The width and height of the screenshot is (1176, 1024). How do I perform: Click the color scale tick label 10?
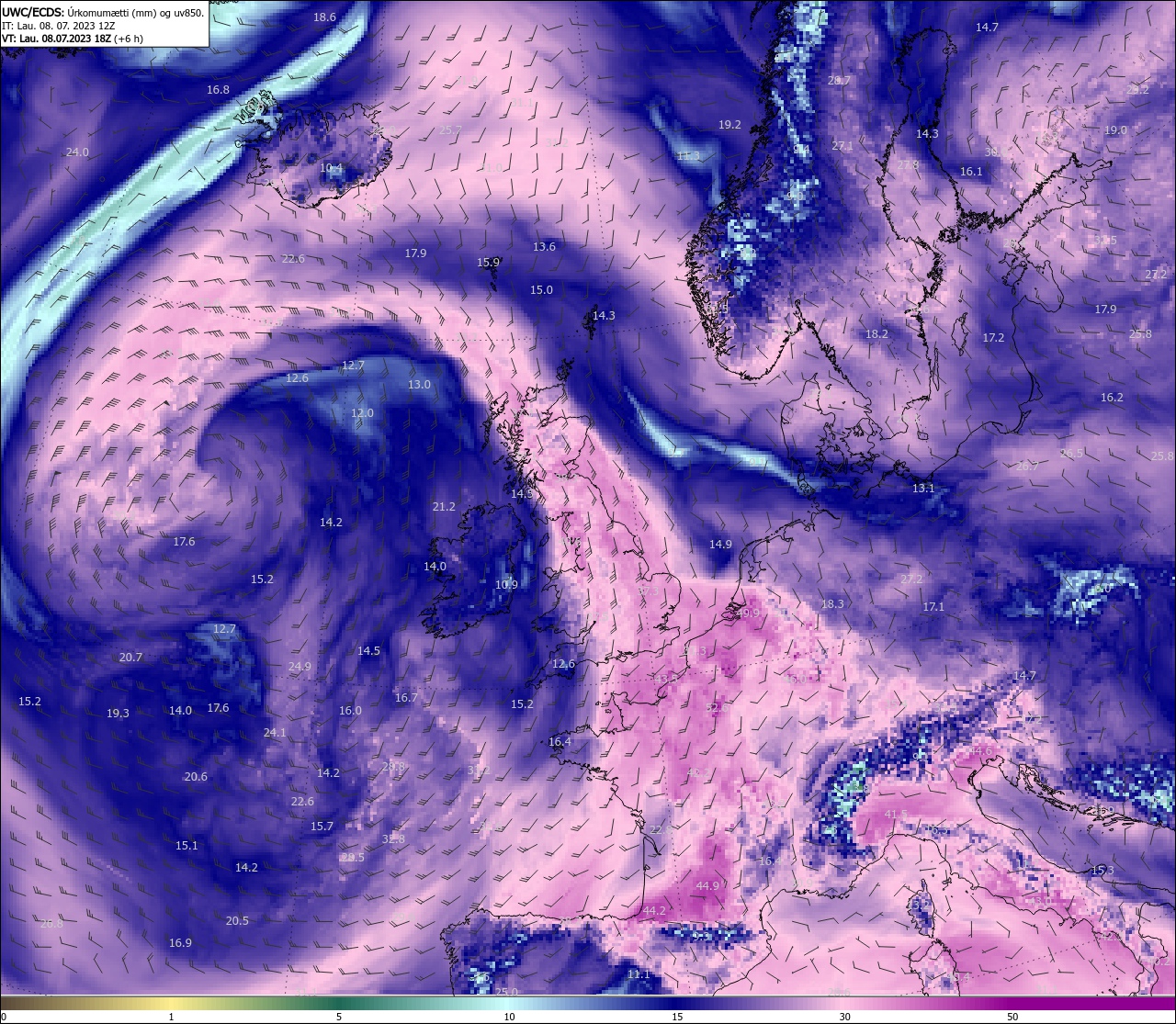(509, 1017)
